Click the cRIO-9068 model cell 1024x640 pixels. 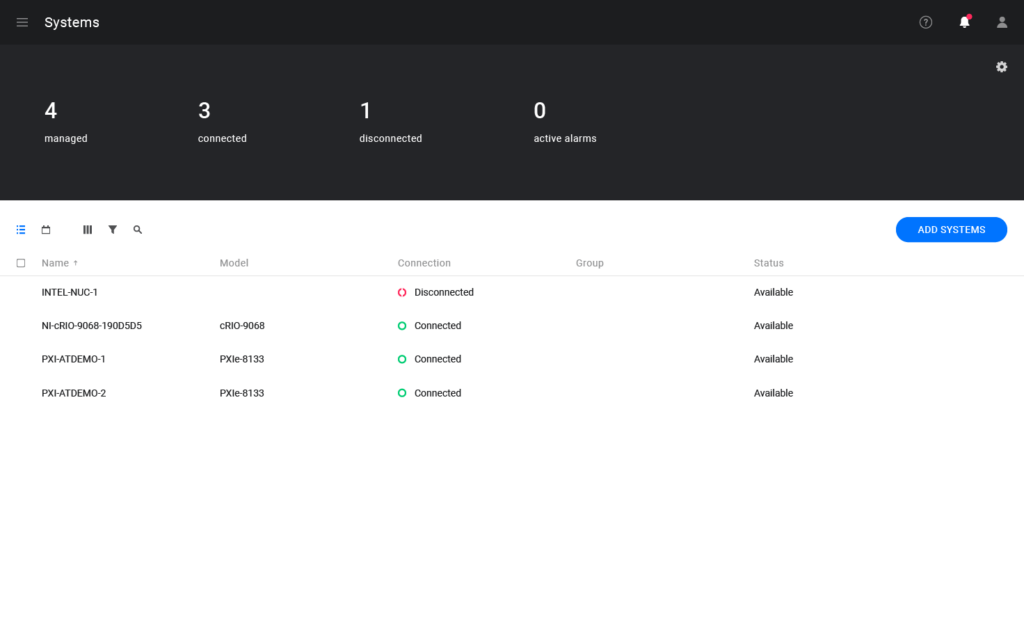point(242,325)
